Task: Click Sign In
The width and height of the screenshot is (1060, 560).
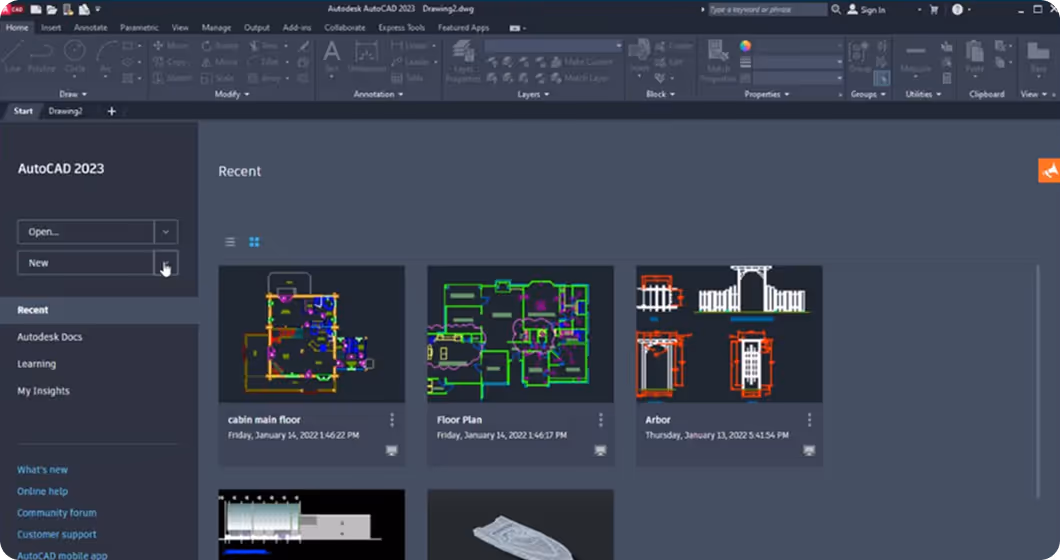Action: click(866, 9)
